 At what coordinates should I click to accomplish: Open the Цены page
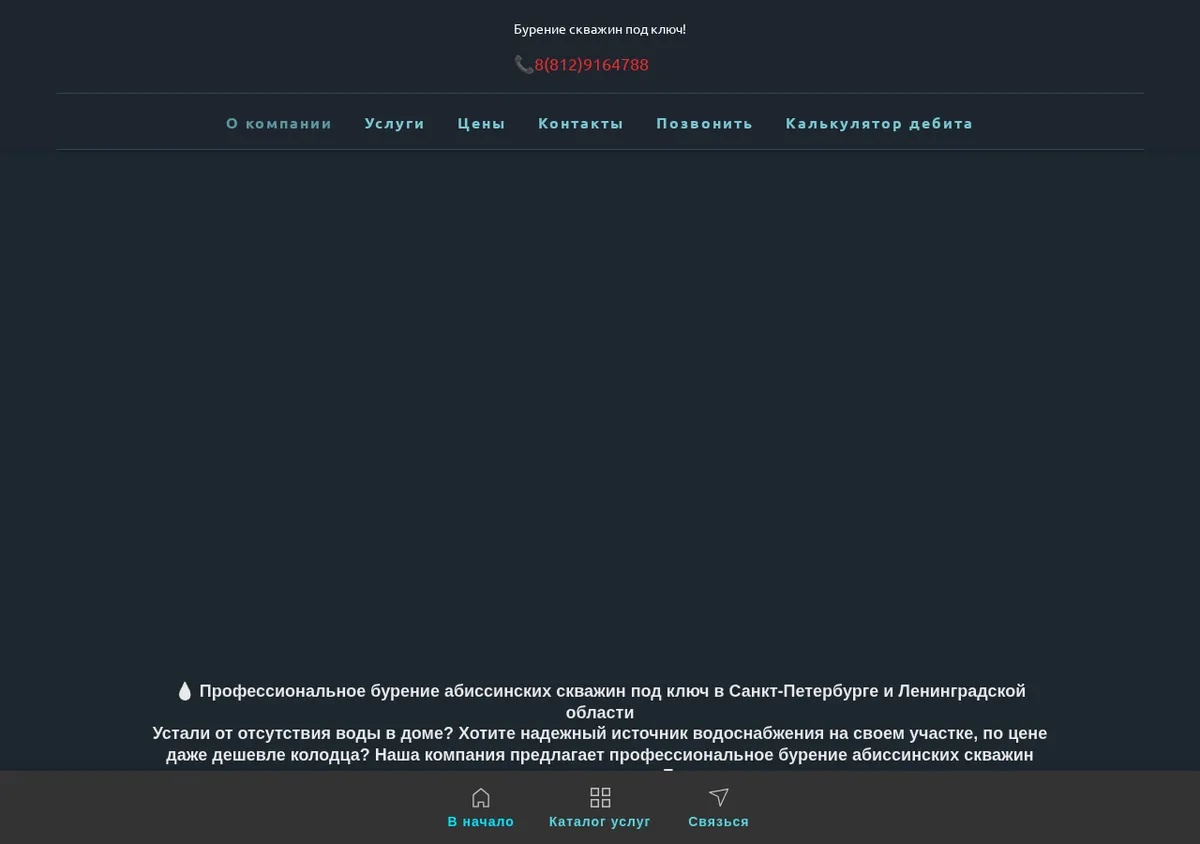pyautogui.click(x=482, y=123)
